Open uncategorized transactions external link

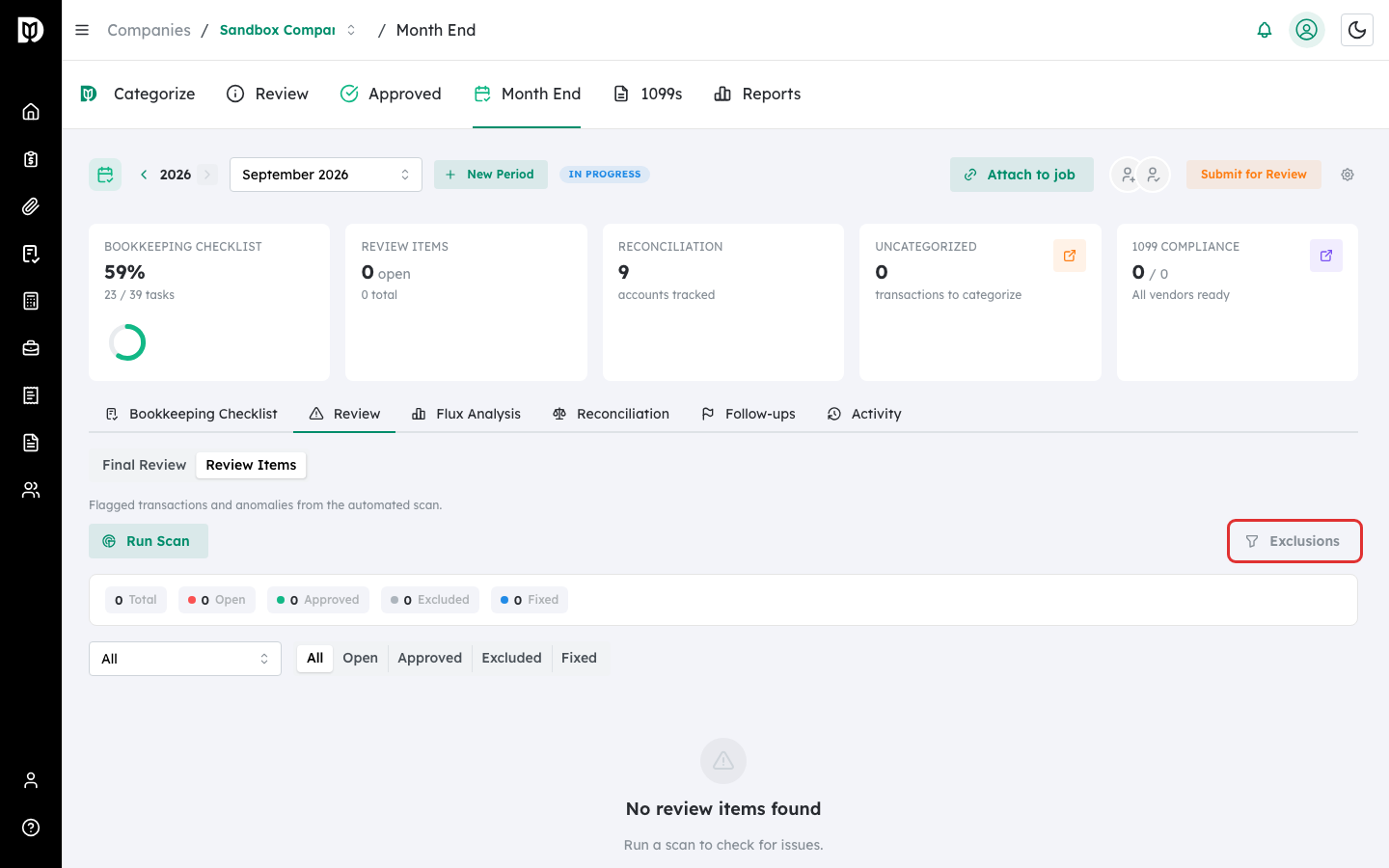coord(1069,256)
